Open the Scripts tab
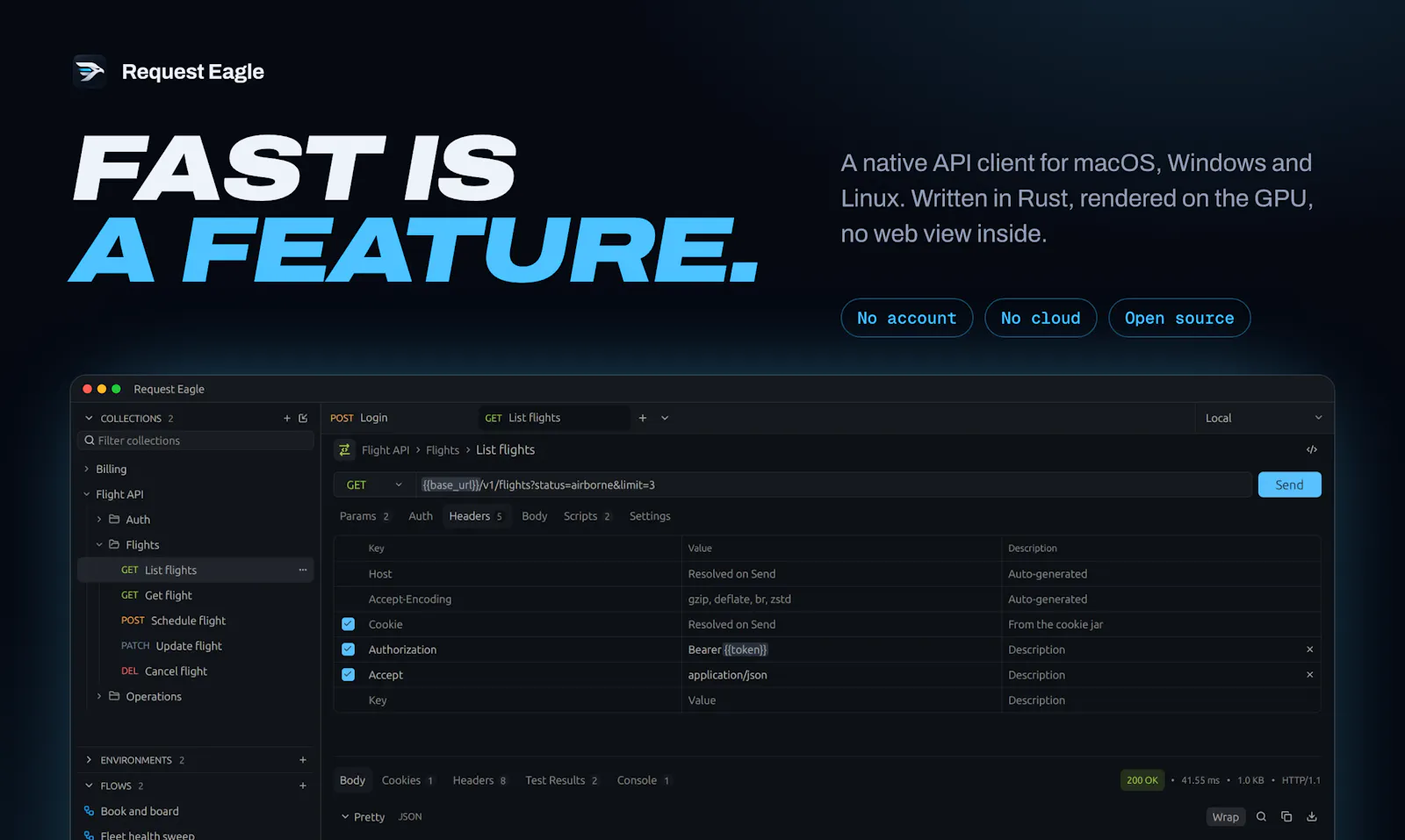Image resolution: width=1405 pixels, height=840 pixels. click(x=587, y=516)
